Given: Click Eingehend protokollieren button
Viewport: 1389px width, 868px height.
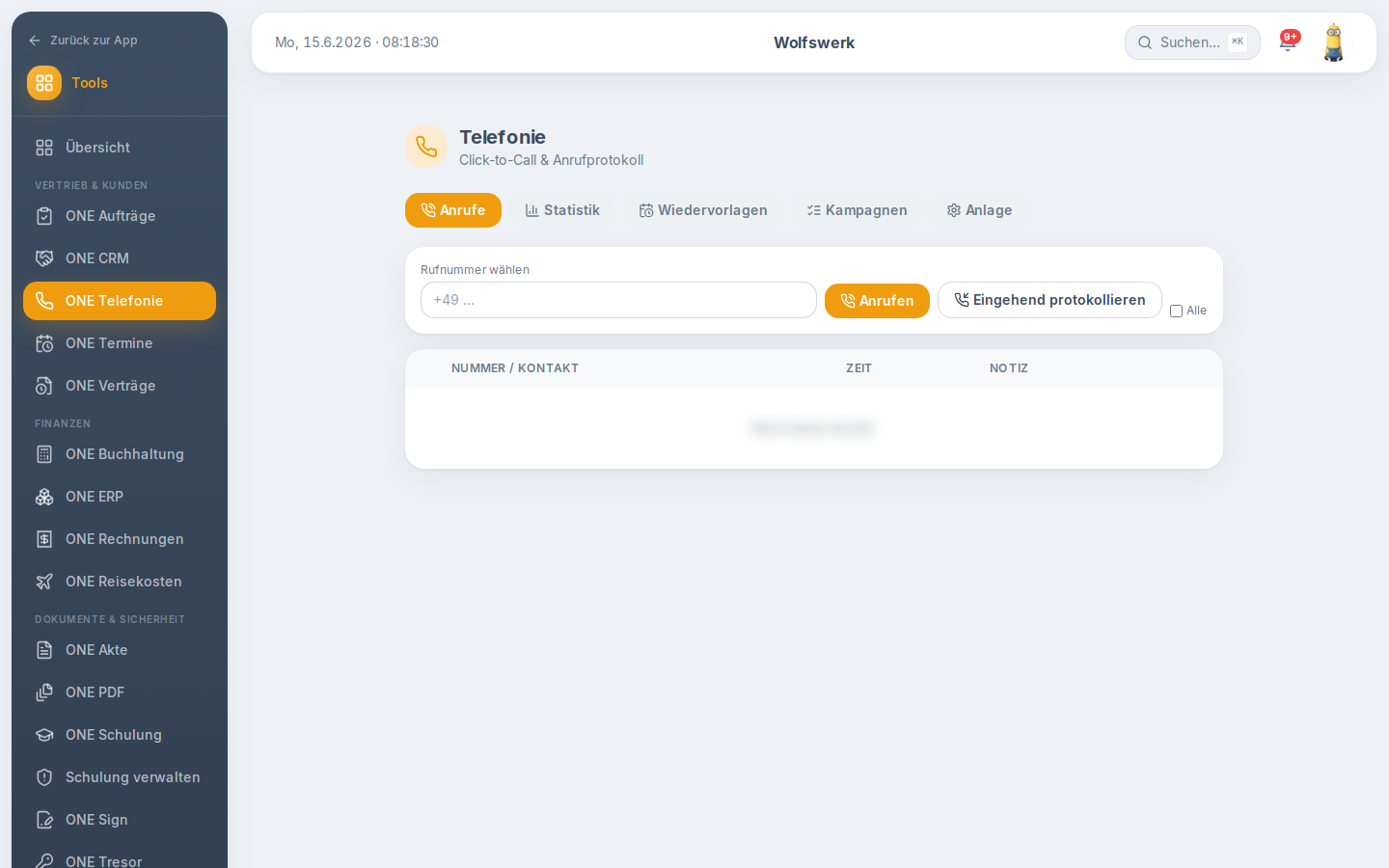Looking at the screenshot, I should tap(1049, 300).
